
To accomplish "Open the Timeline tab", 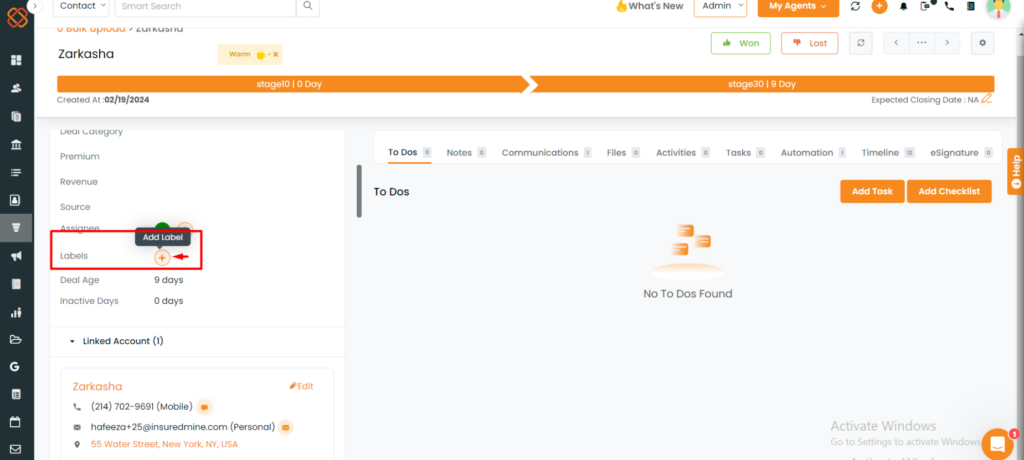I will [x=888, y=152].
